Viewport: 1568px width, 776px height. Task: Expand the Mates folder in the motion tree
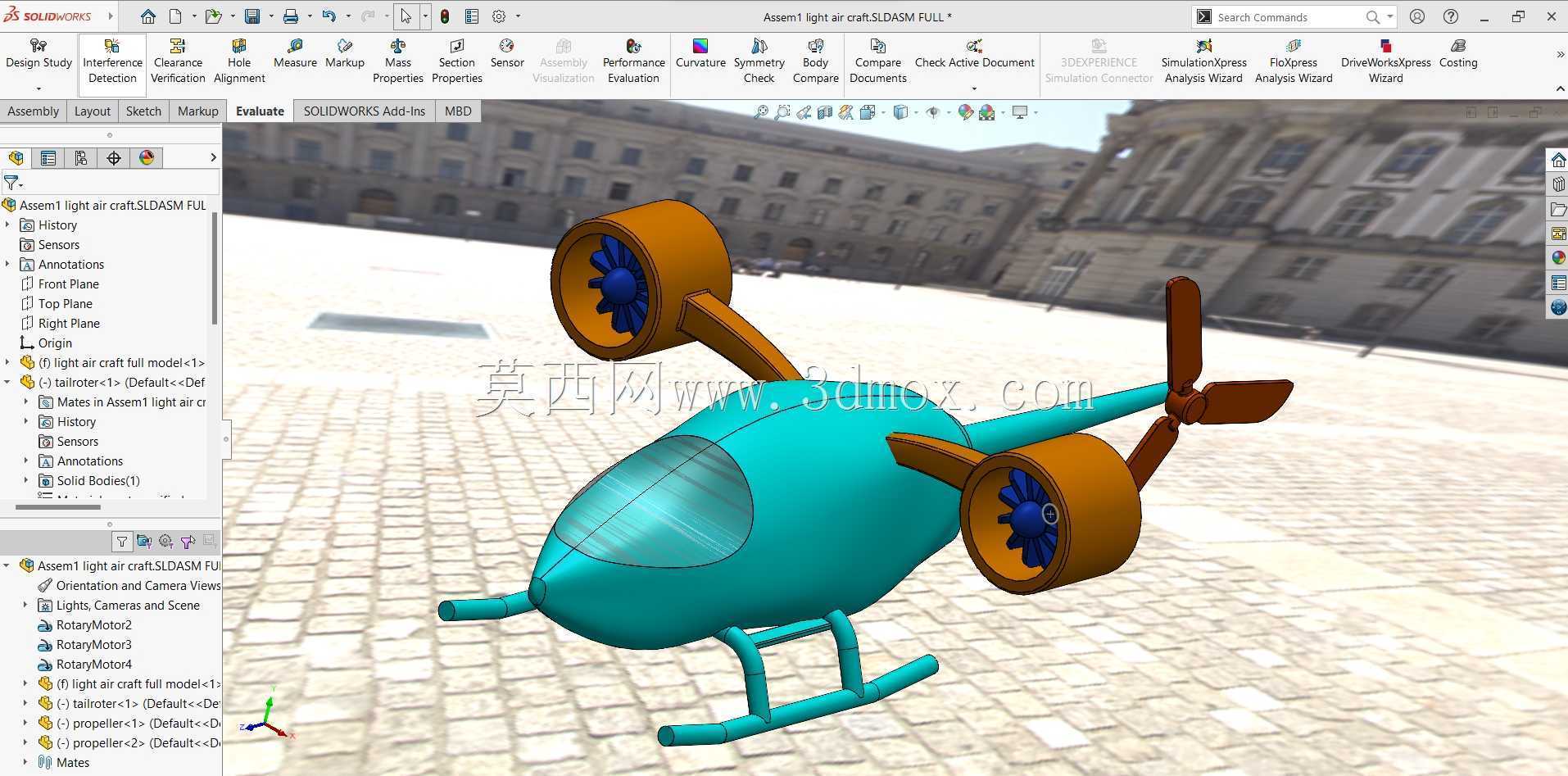point(25,762)
